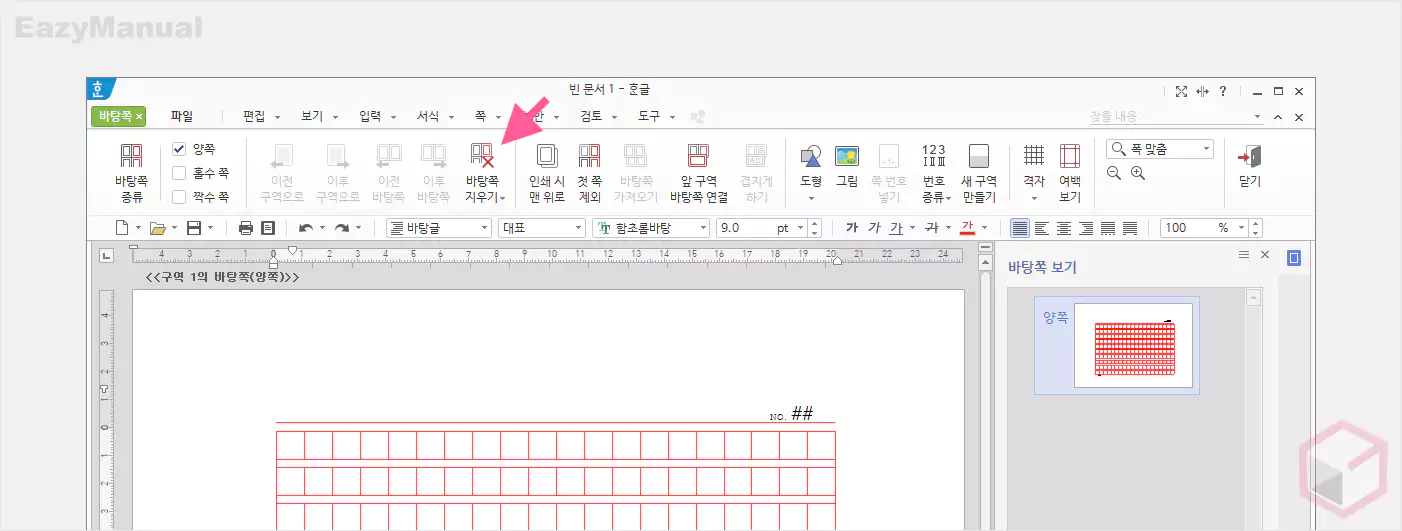Uncheck the 양쪽 checkbox
Screen dimensions: 1402x531
pos(179,149)
